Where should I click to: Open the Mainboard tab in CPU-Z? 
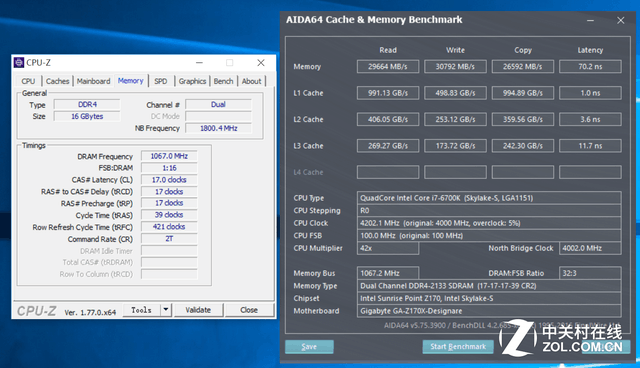(93, 81)
